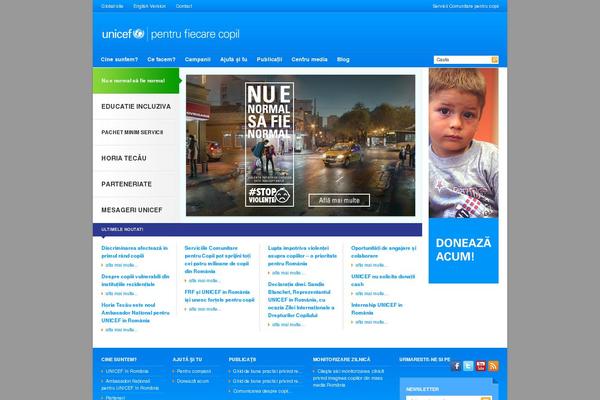600x400 pixels.
Task: Click in the search input field
Action: (x=462, y=60)
